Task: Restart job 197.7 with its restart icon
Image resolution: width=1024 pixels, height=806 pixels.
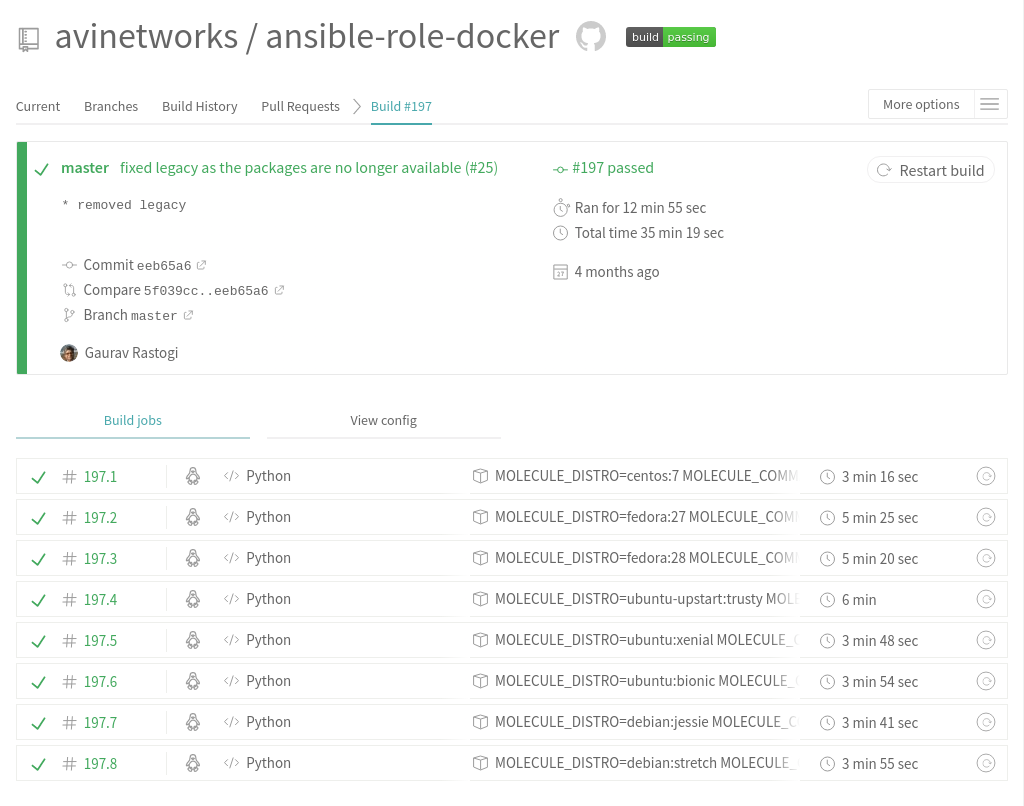Action: [985, 722]
